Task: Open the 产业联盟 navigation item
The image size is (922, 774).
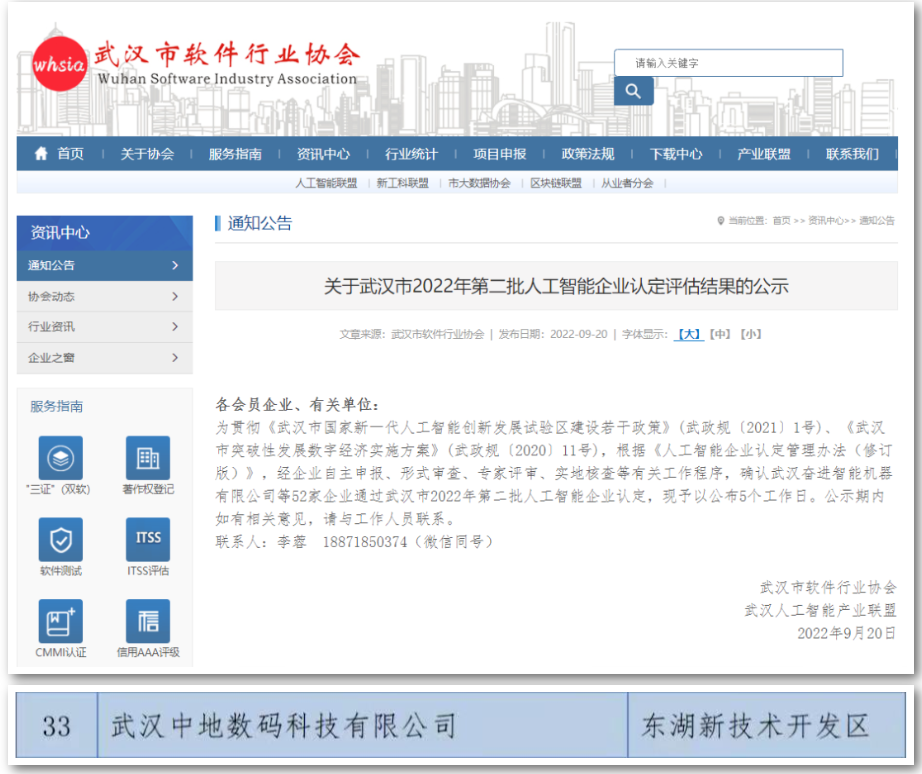Action: [764, 154]
